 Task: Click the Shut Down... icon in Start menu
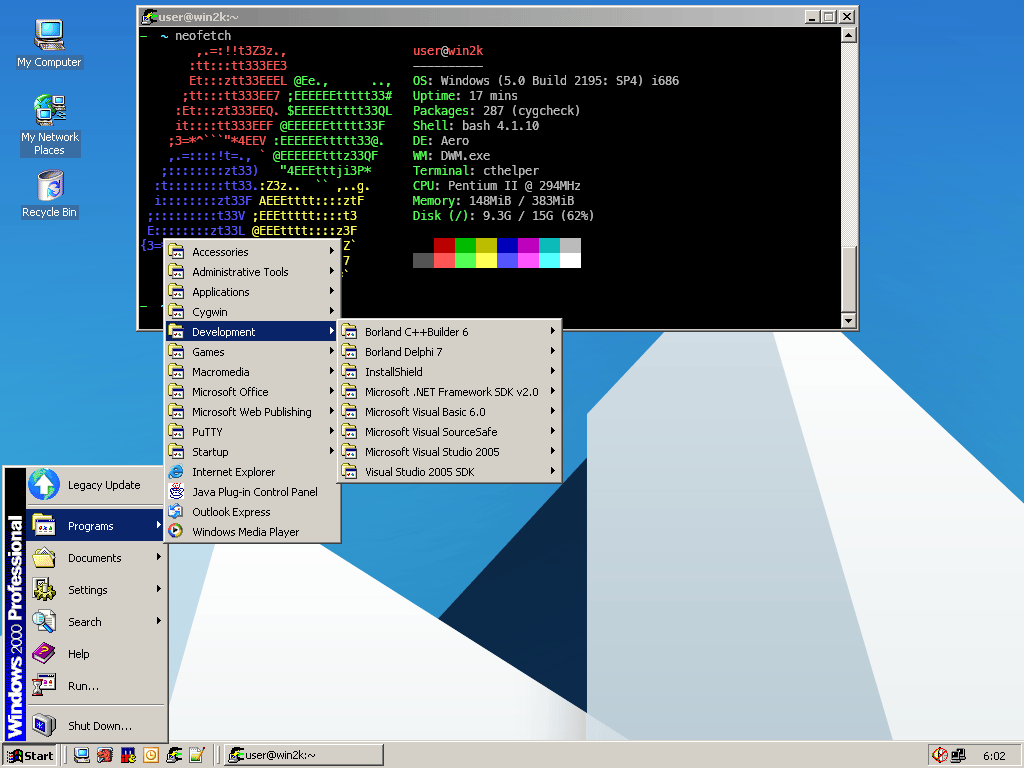(44, 725)
